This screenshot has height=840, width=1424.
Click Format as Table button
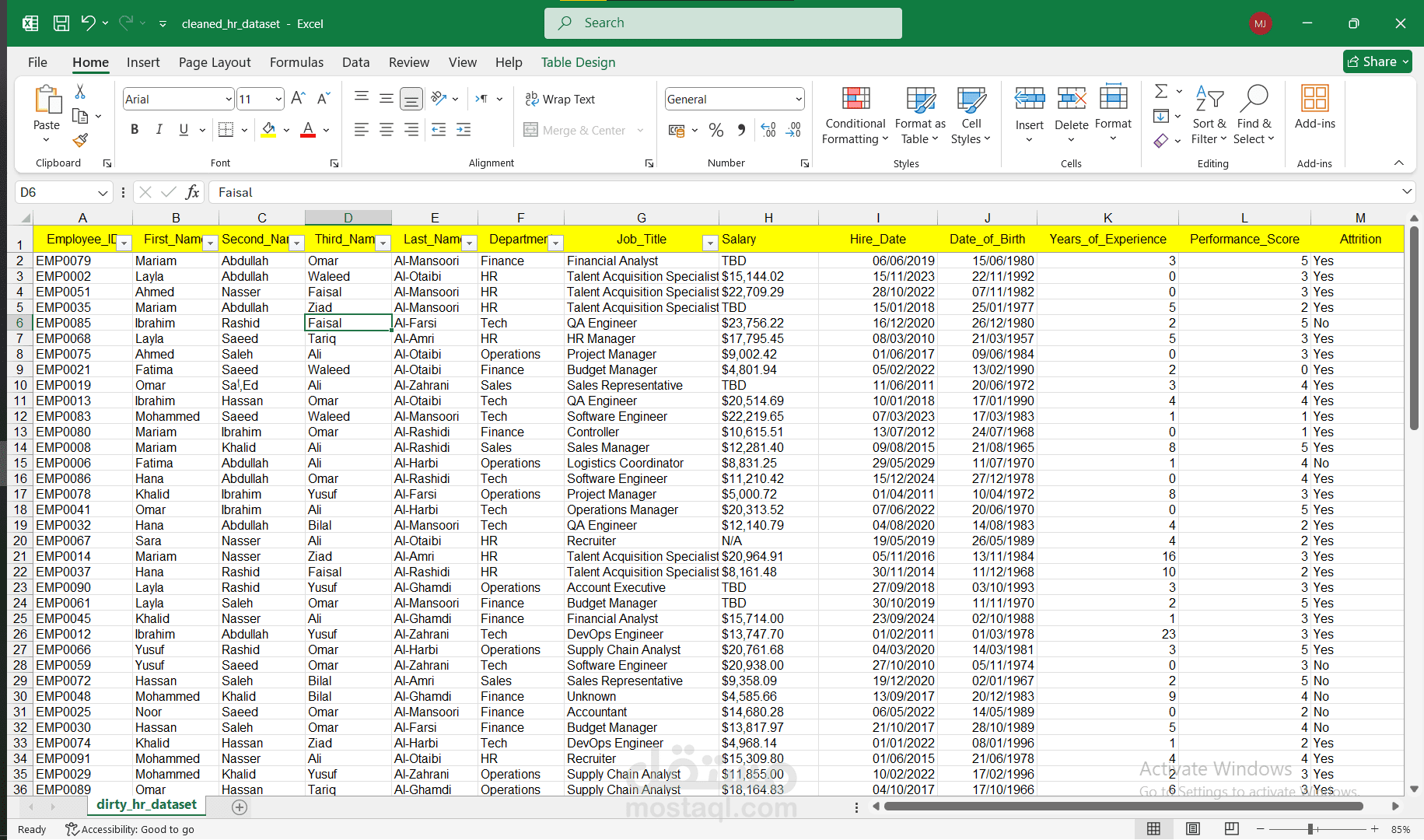920,114
